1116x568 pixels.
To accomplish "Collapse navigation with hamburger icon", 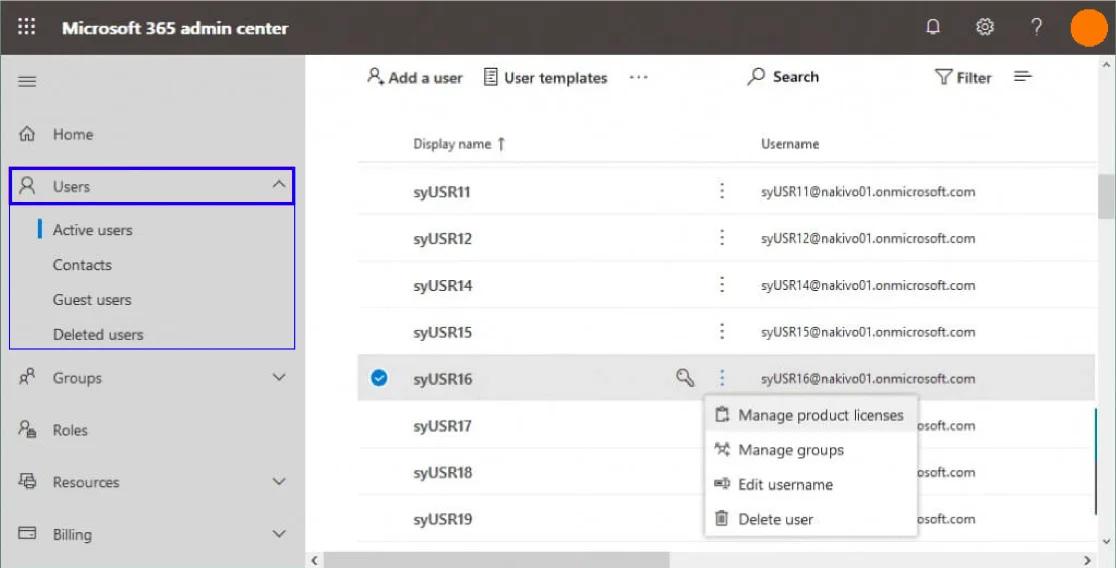I will pyautogui.click(x=27, y=81).
